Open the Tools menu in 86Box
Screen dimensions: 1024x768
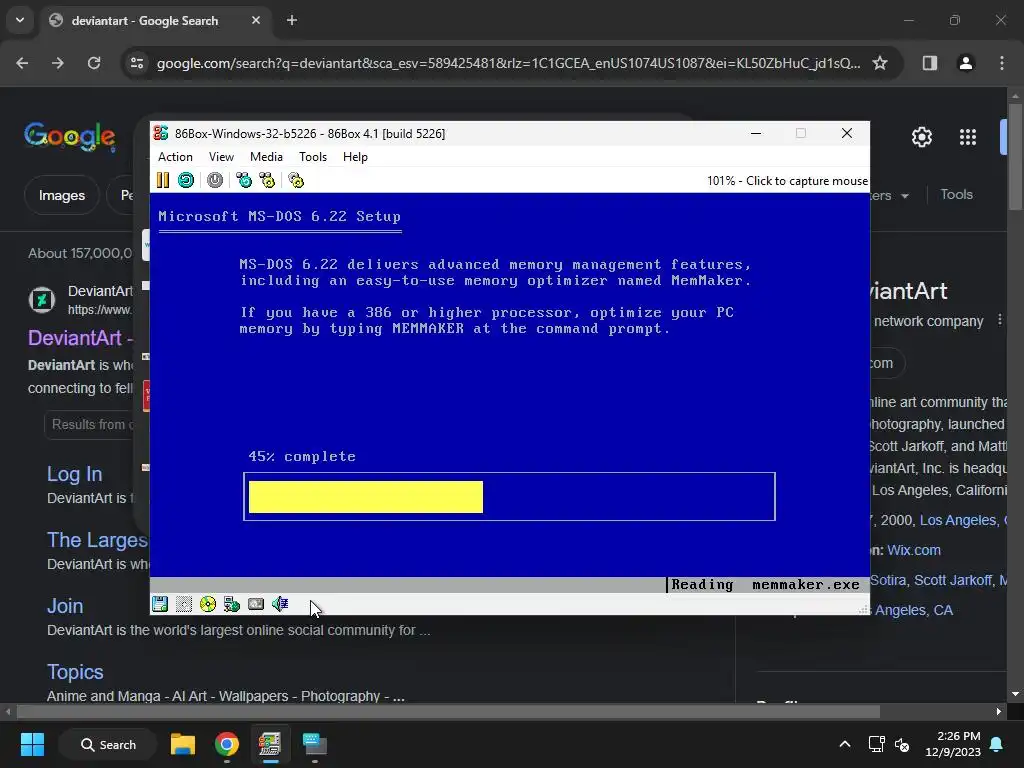coord(313,157)
